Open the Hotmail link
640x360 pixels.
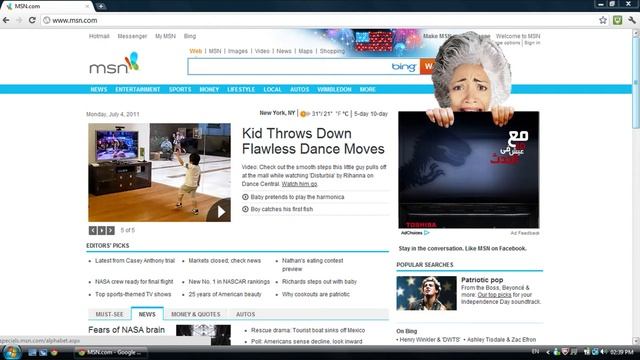[x=99, y=36]
